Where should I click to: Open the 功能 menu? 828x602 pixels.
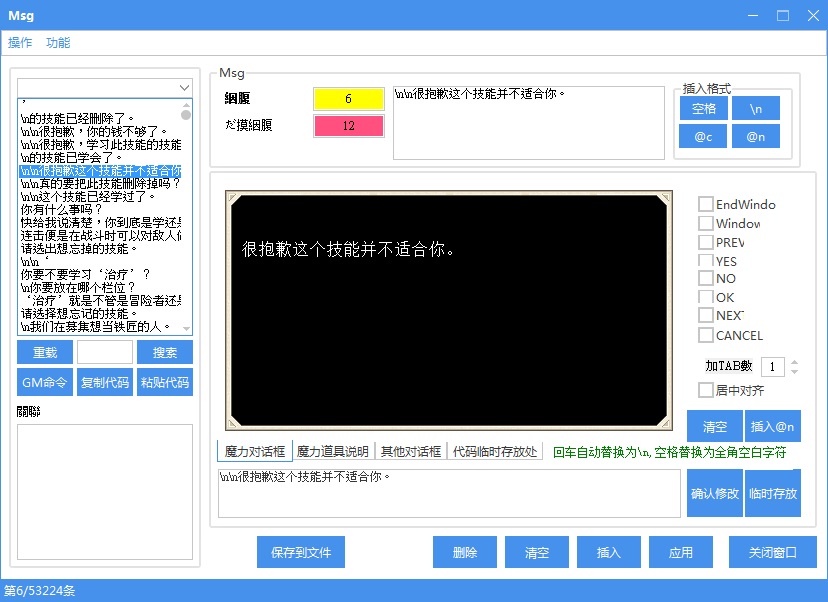pyautogui.click(x=58, y=43)
